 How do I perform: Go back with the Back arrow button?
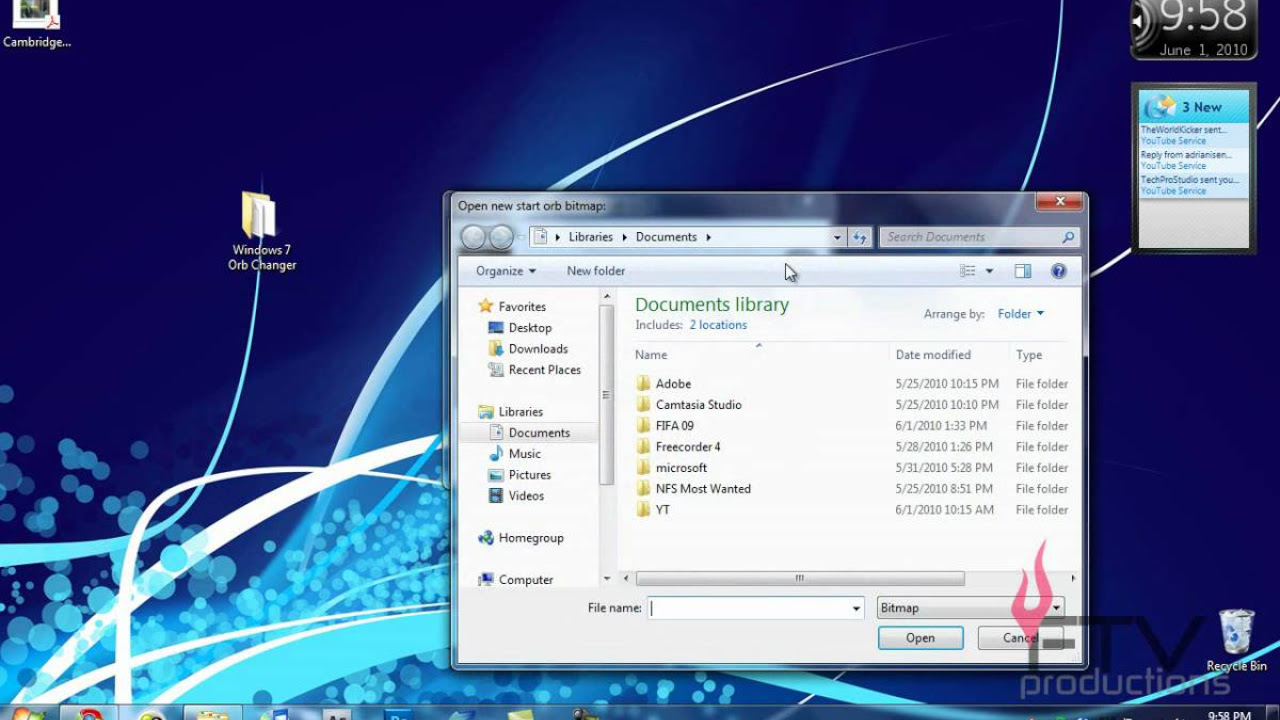click(473, 237)
